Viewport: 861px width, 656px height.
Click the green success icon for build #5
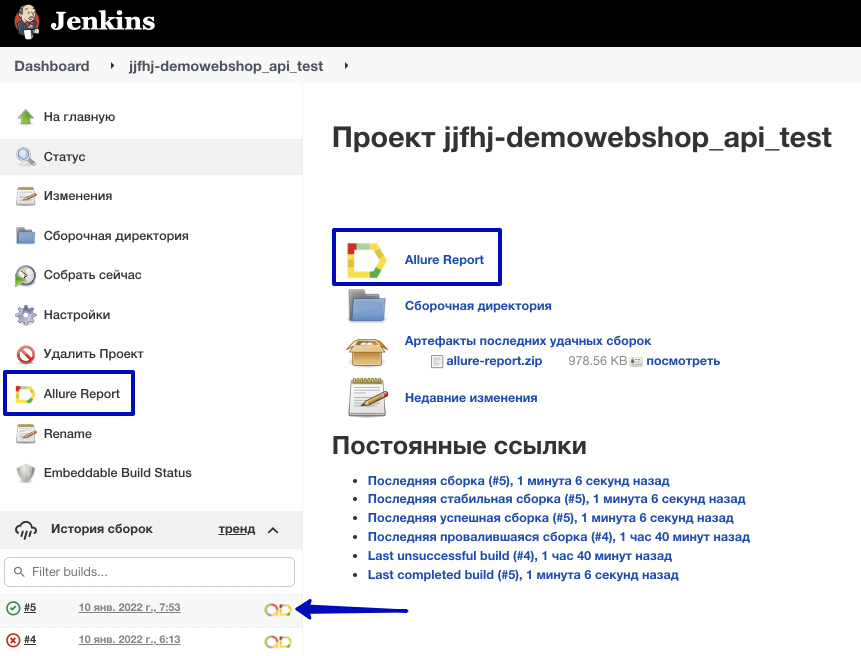[13, 608]
